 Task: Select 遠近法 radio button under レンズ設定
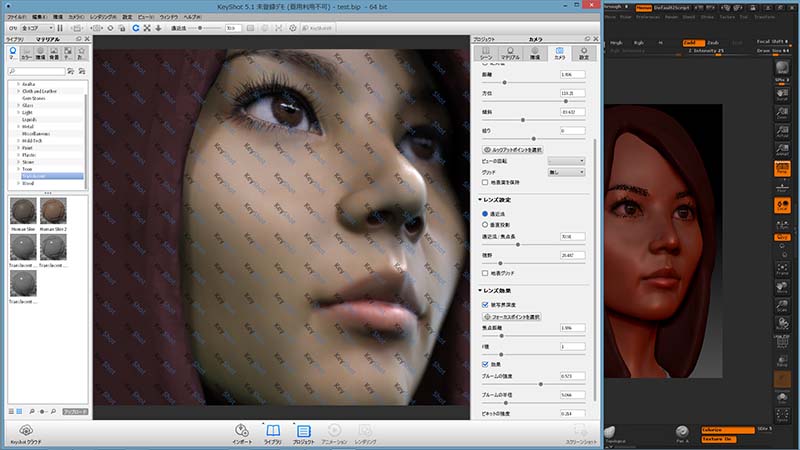[x=485, y=214]
